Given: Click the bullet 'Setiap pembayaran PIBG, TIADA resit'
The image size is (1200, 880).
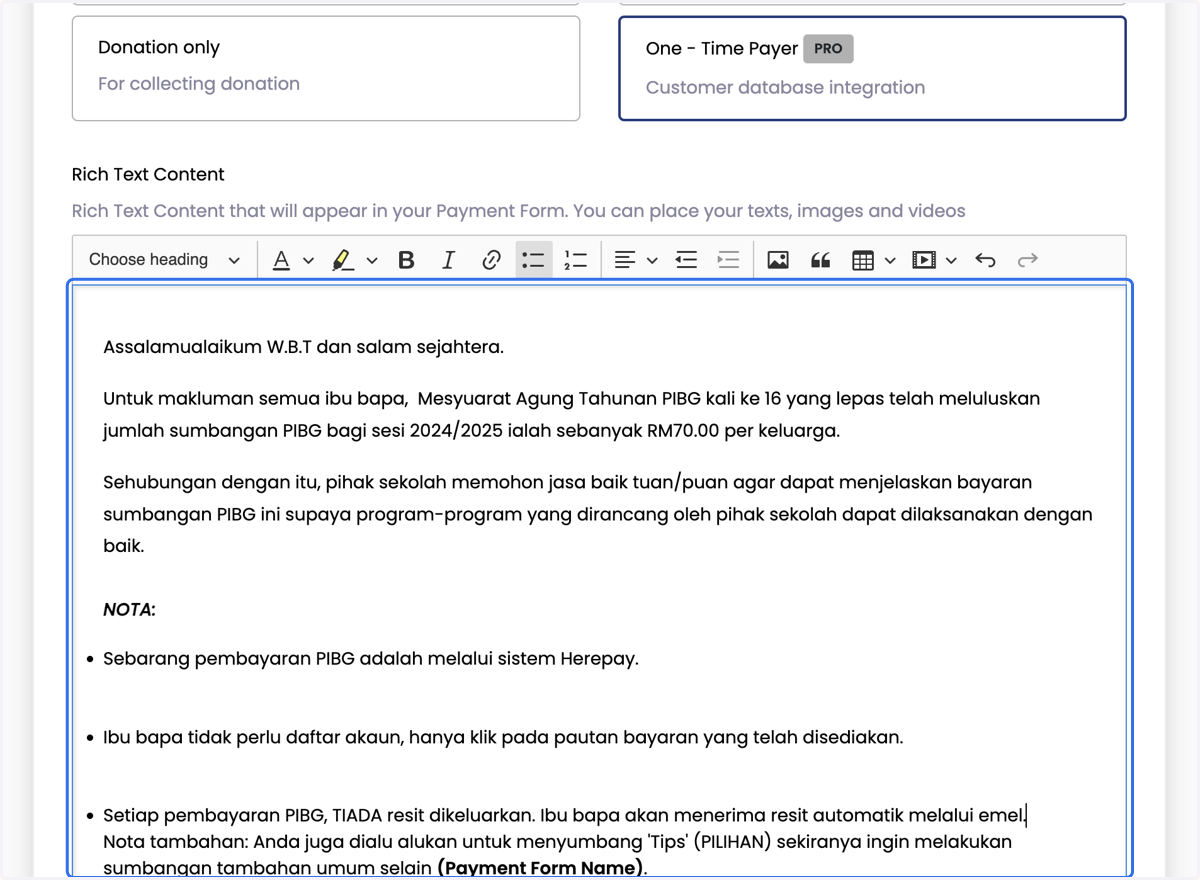Looking at the screenshot, I should point(564,816).
